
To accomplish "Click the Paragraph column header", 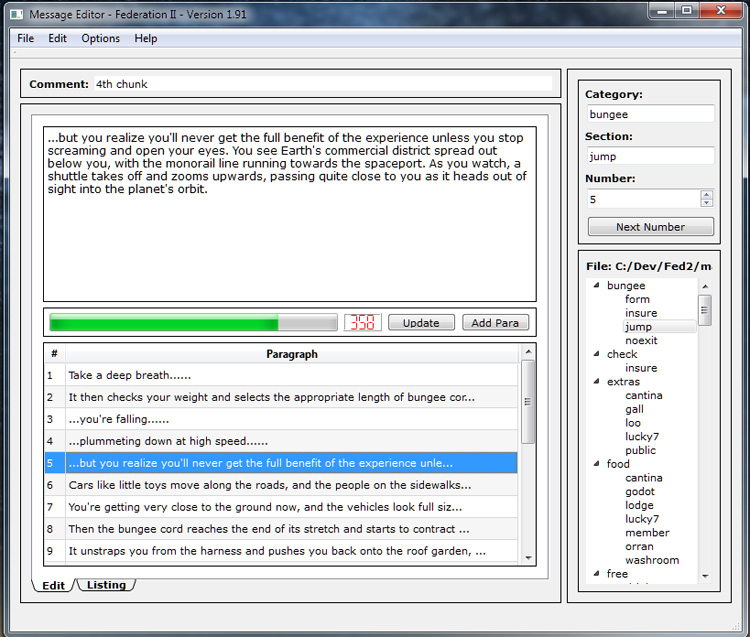I will pyautogui.click(x=292, y=354).
